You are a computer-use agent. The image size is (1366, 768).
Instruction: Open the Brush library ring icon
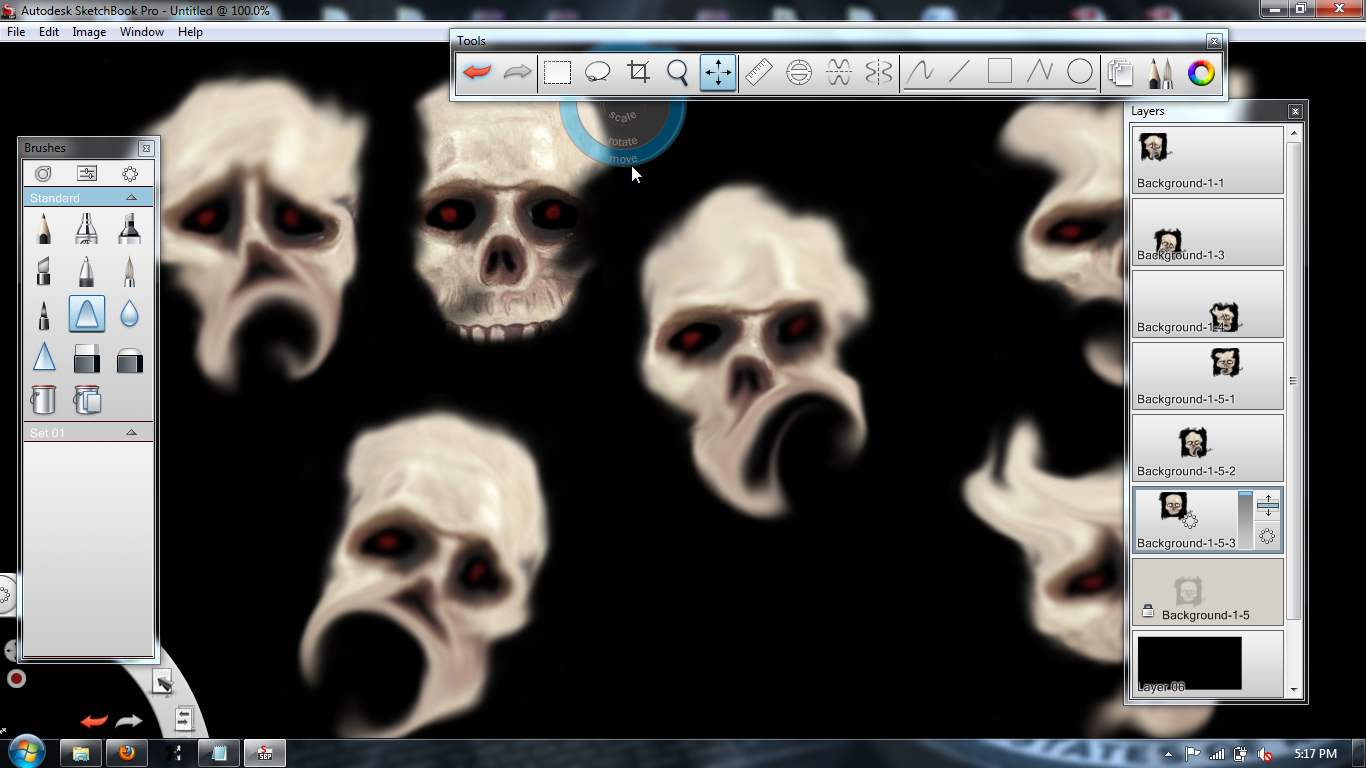43,174
